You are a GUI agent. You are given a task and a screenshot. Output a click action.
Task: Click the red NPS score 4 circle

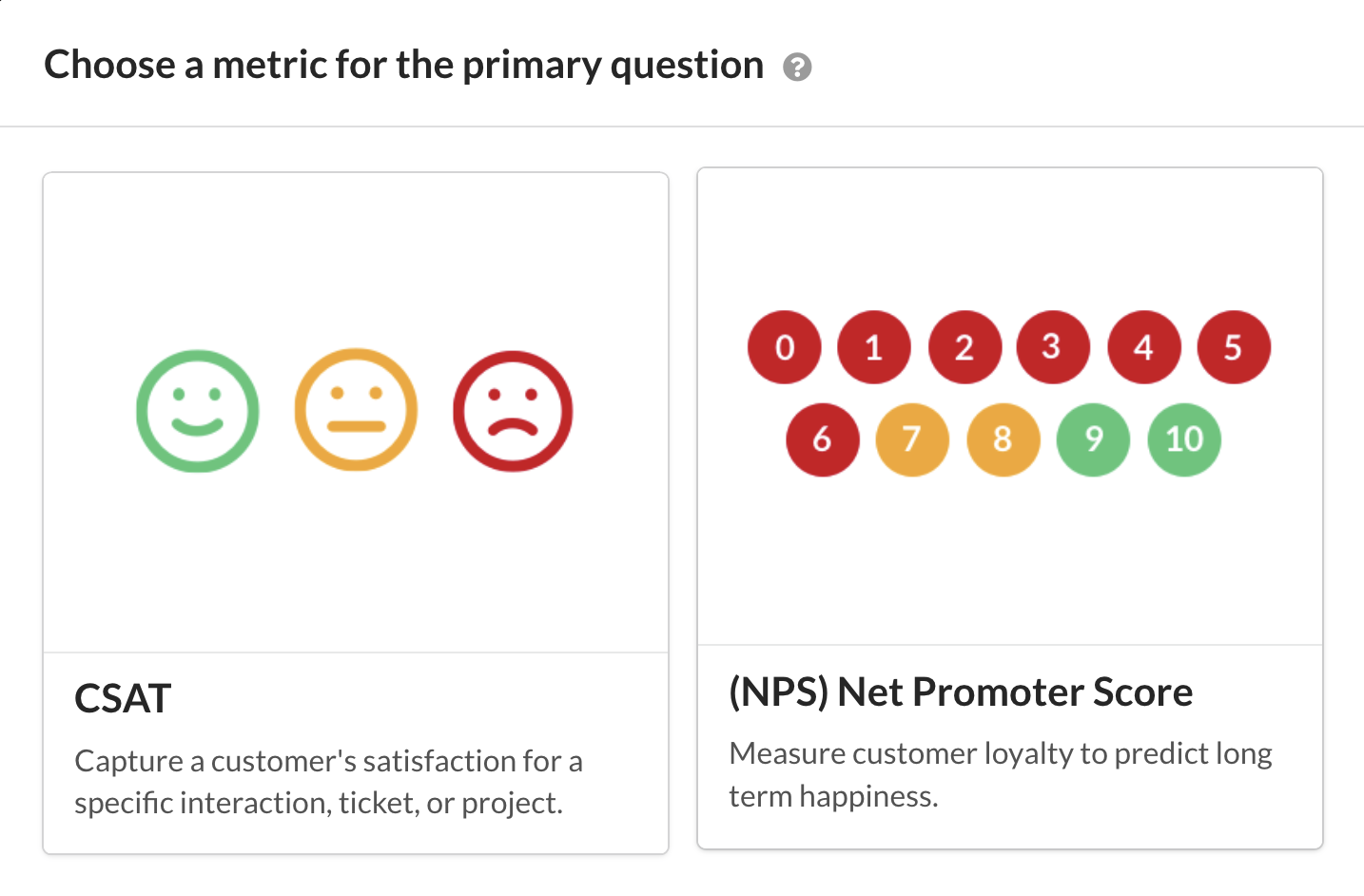tap(1144, 347)
